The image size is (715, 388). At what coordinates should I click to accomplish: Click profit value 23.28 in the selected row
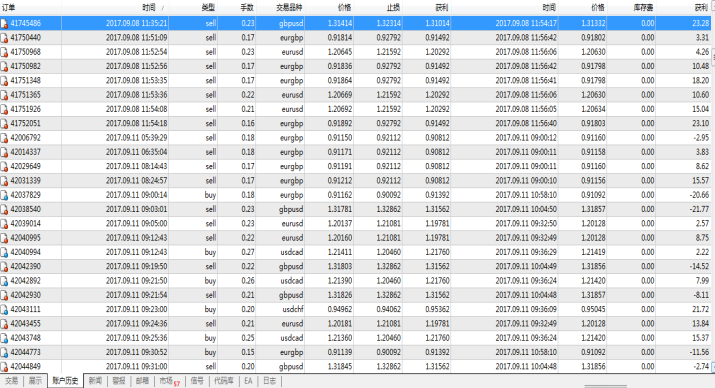(x=700, y=23)
